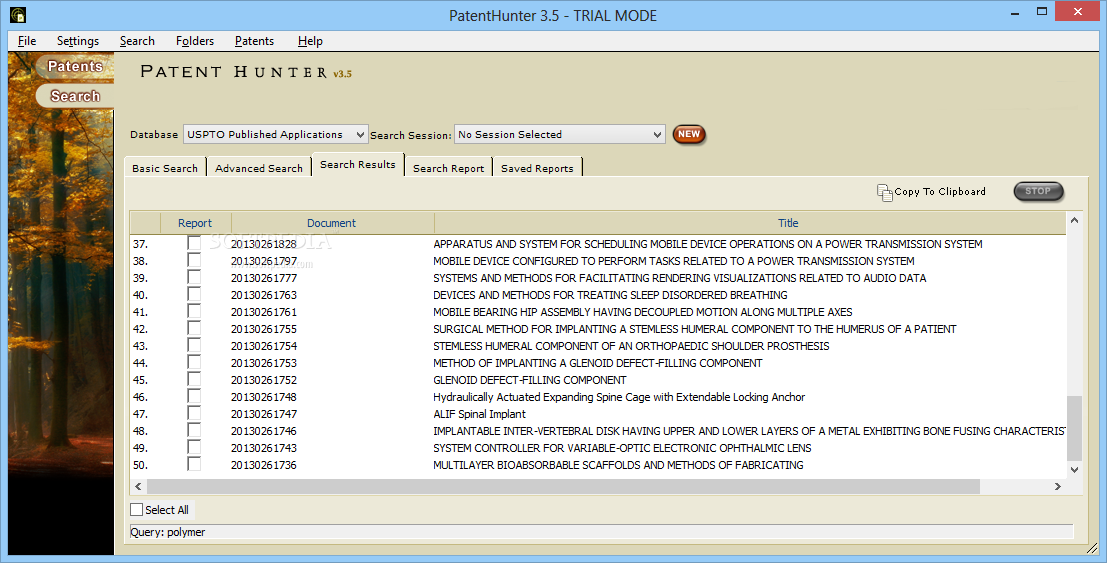Image resolution: width=1107 pixels, height=563 pixels.
Task: Select title about rendering visualizations of audio data
Action: (679, 278)
